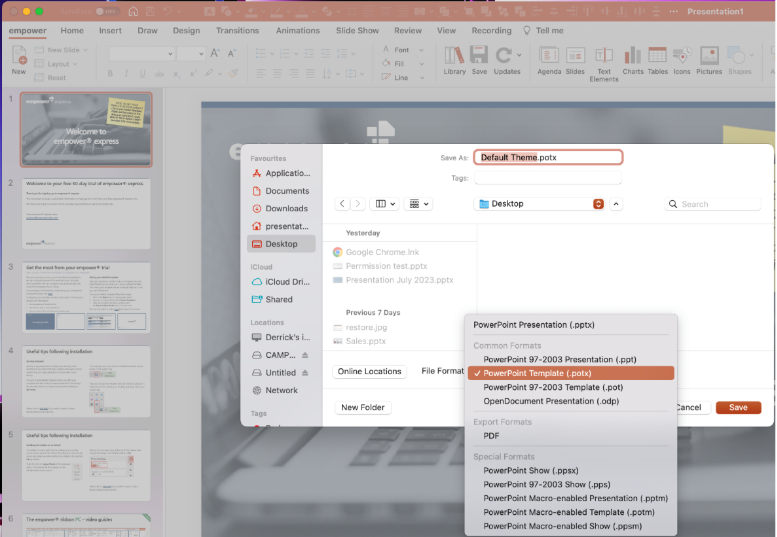The image size is (777, 537).
Task: Increase font size with larger A icon
Action: pyautogui.click(x=215, y=53)
